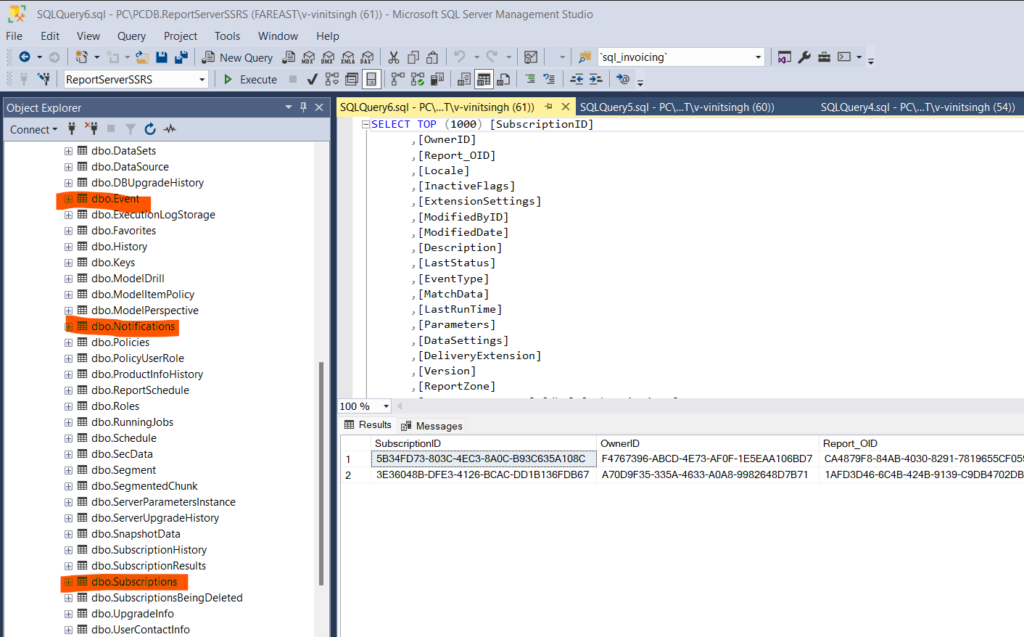Click the Navigate Backward arrow icon

(x=25, y=57)
